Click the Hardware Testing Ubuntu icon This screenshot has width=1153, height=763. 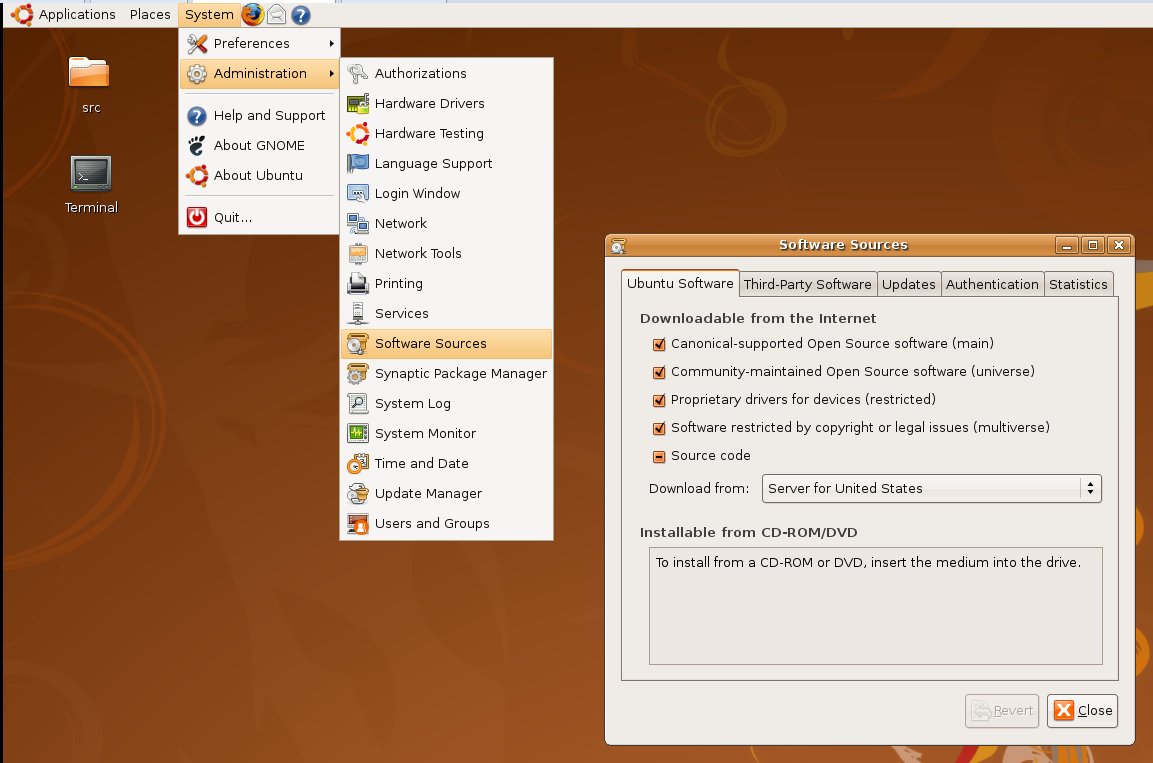357,134
